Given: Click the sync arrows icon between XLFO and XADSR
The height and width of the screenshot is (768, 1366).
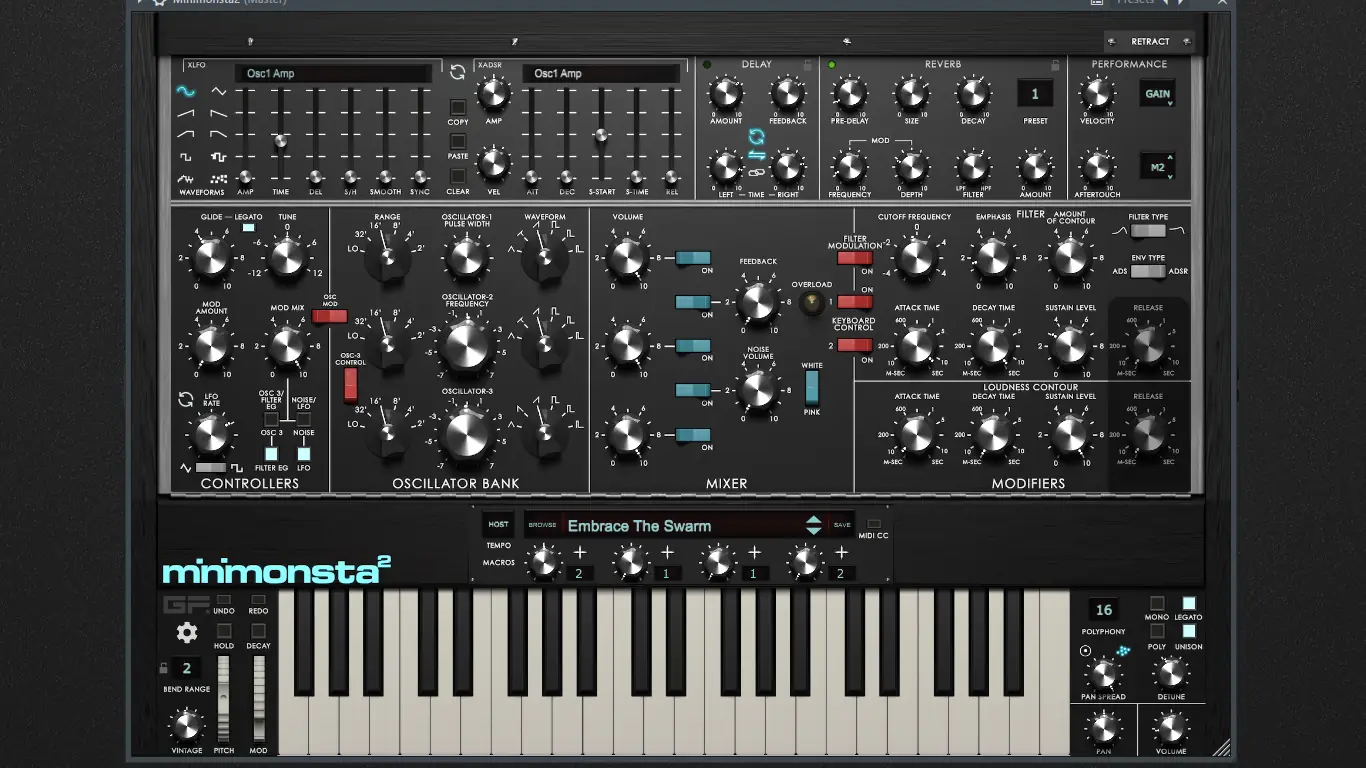Looking at the screenshot, I should tap(458, 73).
